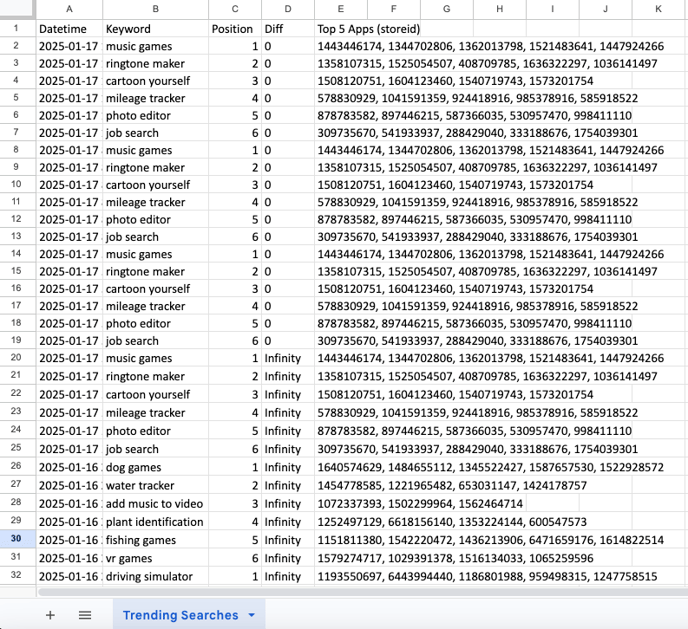Viewport: 688px width, 629px height.
Task: Click 'Infinity' Diff cell in row 20
Action: (x=288, y=358)
